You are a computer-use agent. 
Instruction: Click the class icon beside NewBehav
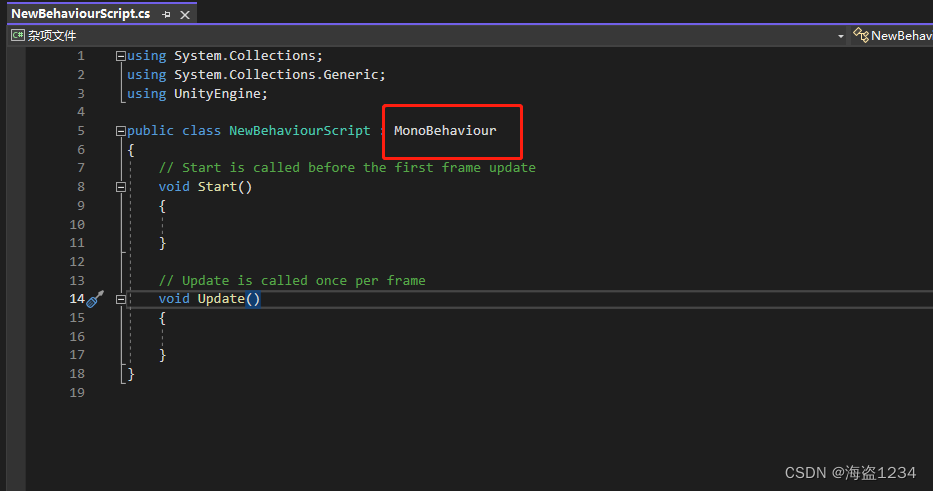pos(860,35)
